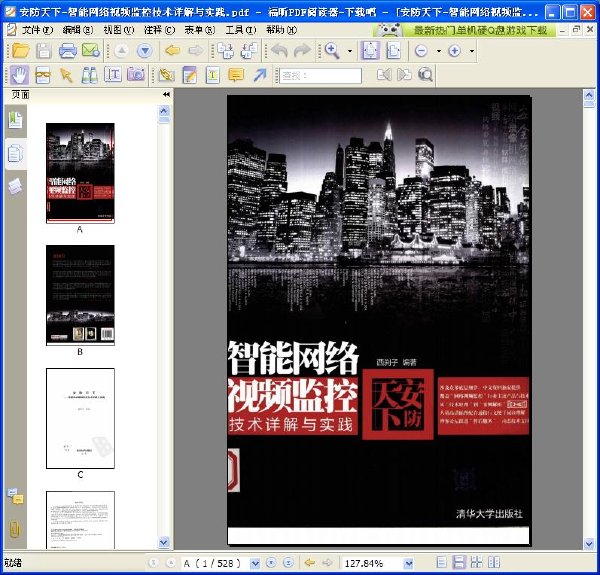The width and height of the screenshot is (600, 575).
Task: Select the arrow Select Annotation tool
Action: click(66, 75)
